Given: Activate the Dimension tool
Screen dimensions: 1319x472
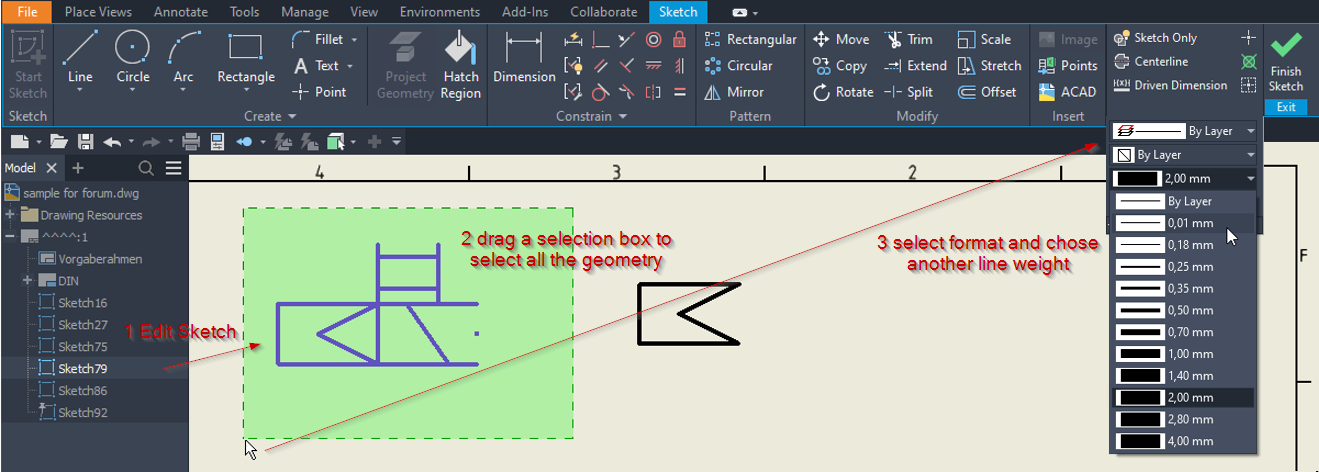Looking at the screenshot, I should 524,58.
